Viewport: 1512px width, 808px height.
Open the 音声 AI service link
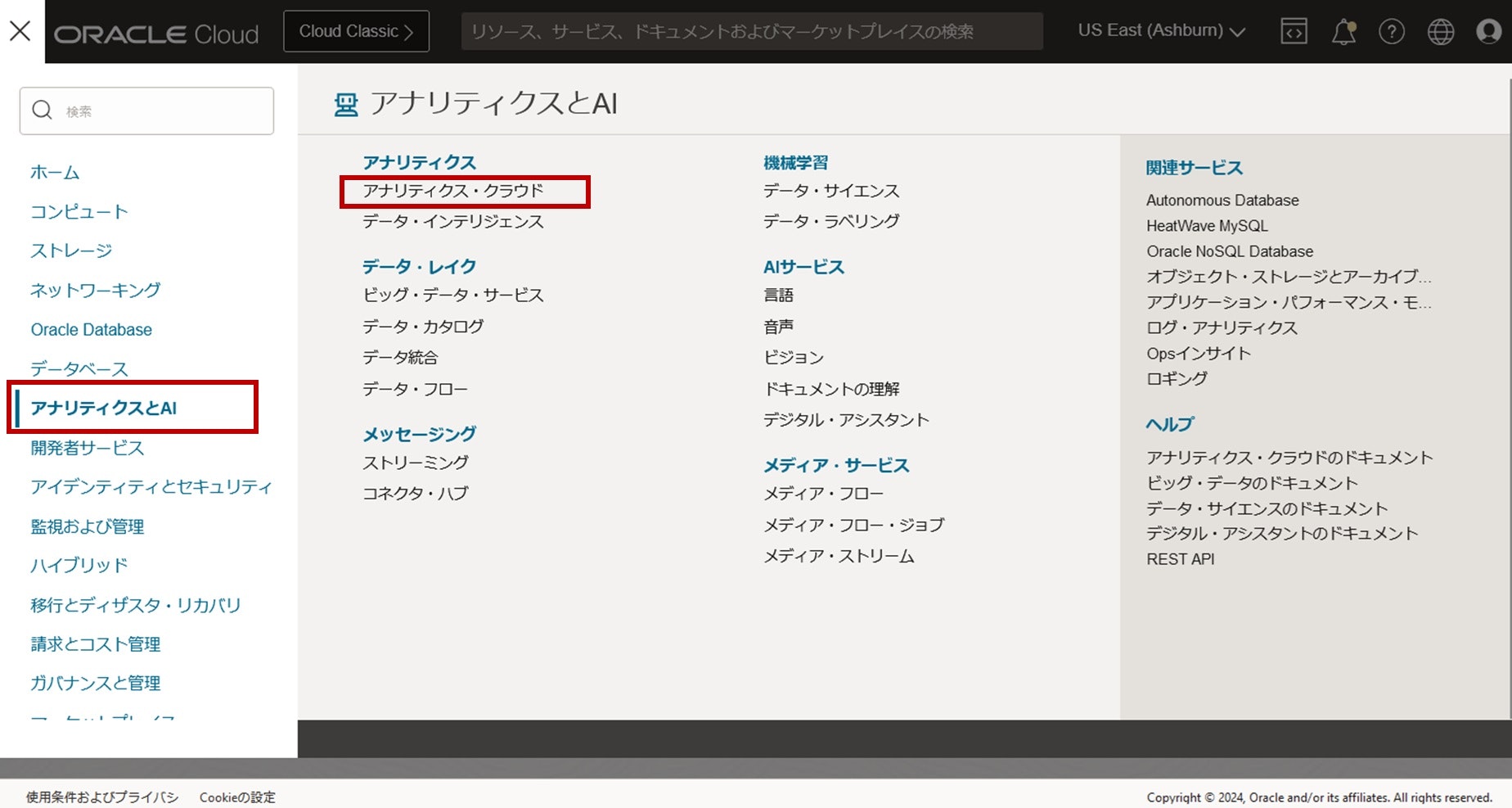click(x=779, y=327)
